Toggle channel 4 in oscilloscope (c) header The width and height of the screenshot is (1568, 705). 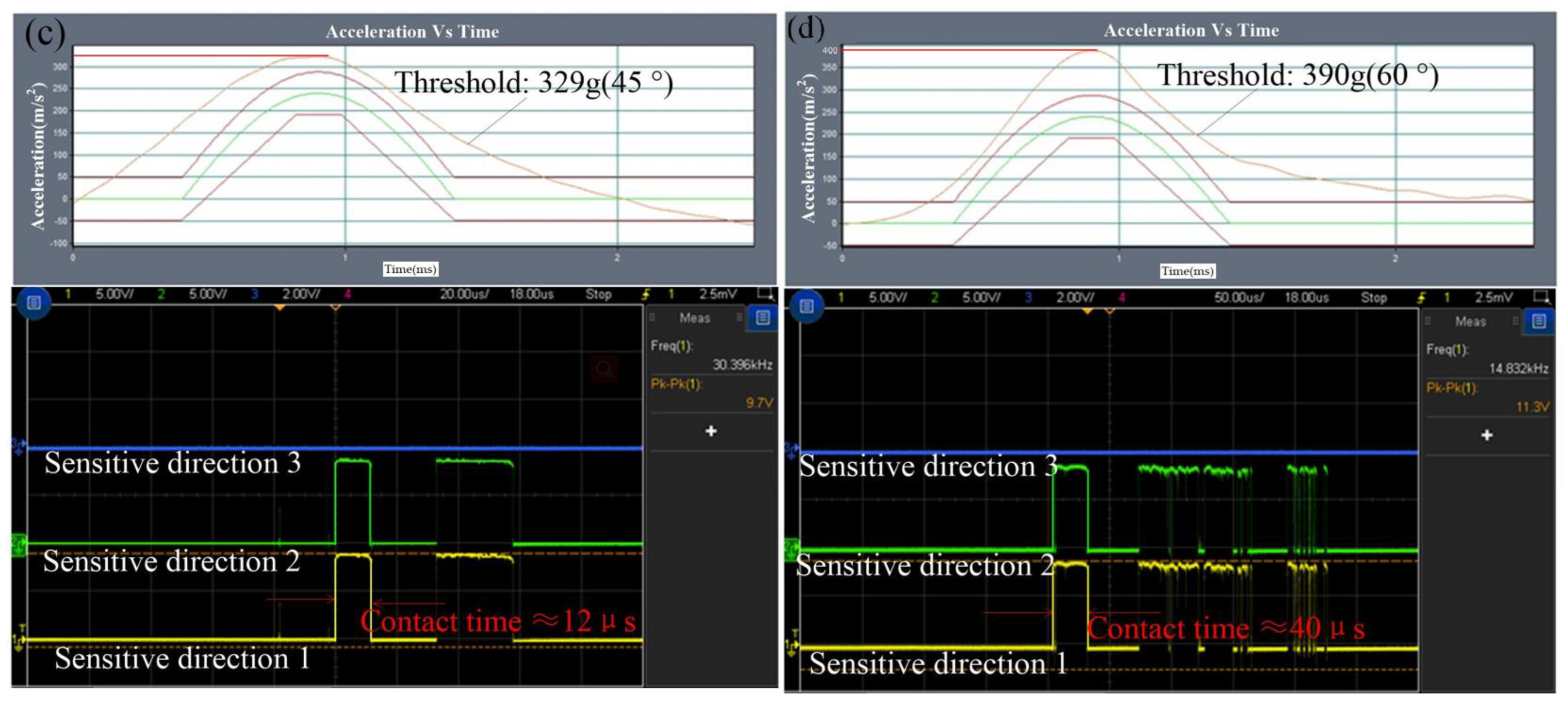point(347,294)
